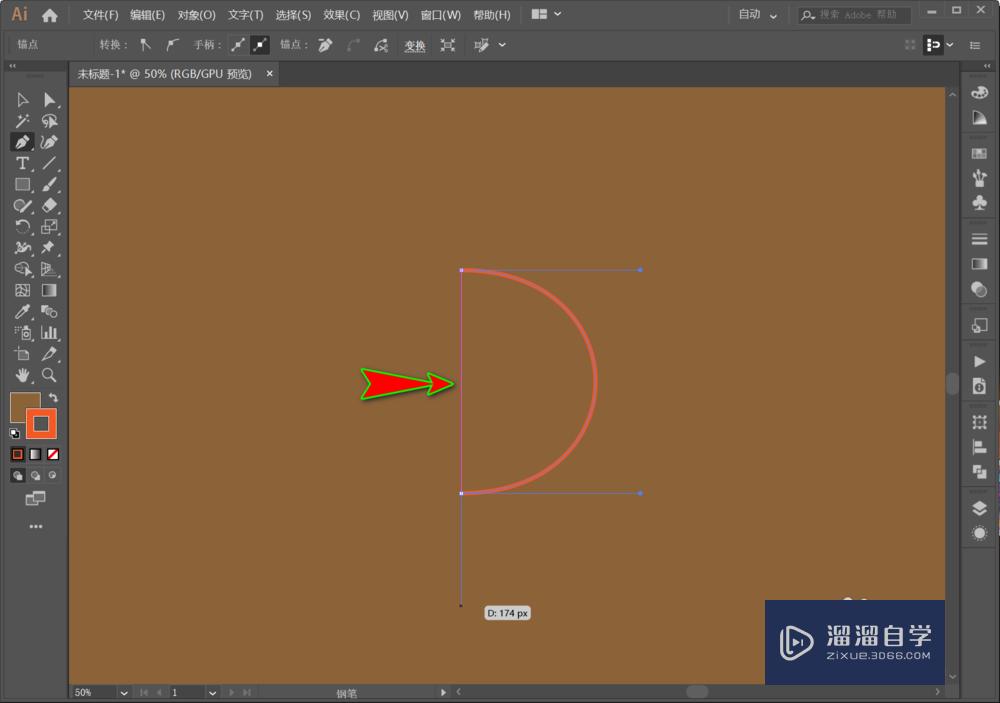Swap fill and stroke colors
The height and width of the screenshot is (703, 1000).
pos(53,397)
